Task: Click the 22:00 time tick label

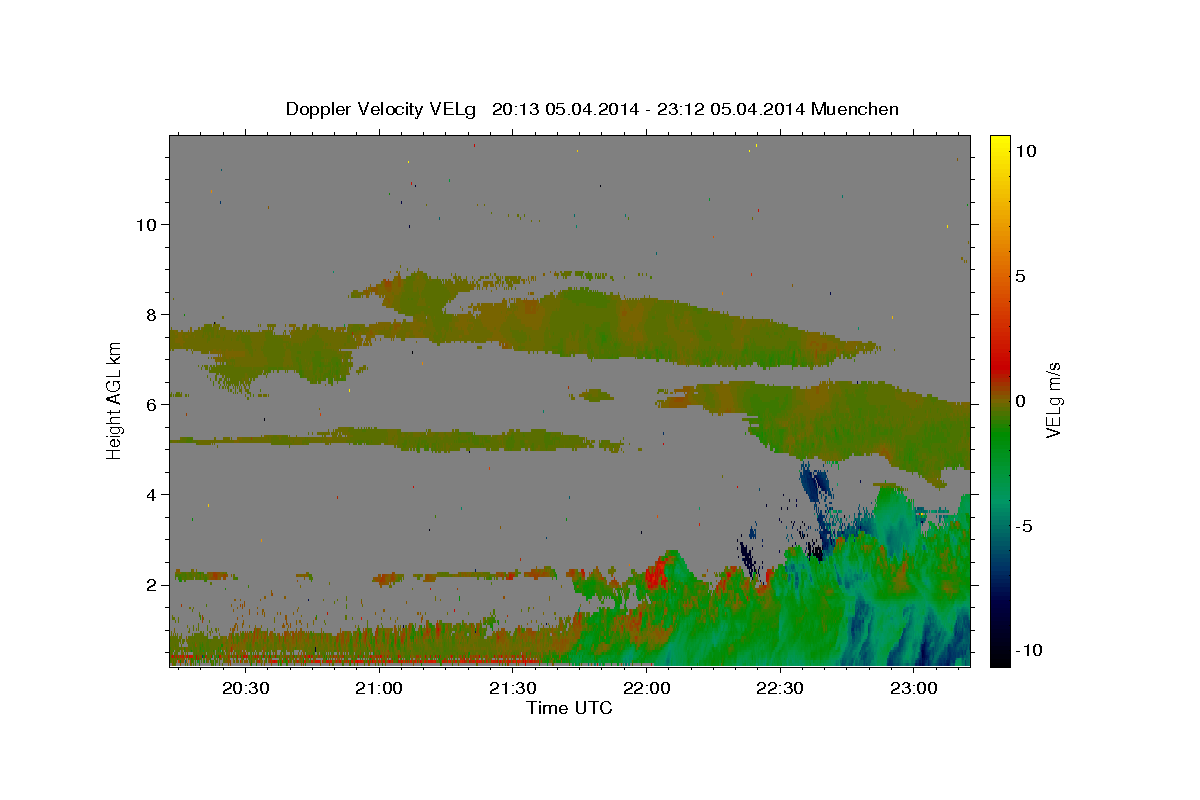Action: (x=647, y=689)
